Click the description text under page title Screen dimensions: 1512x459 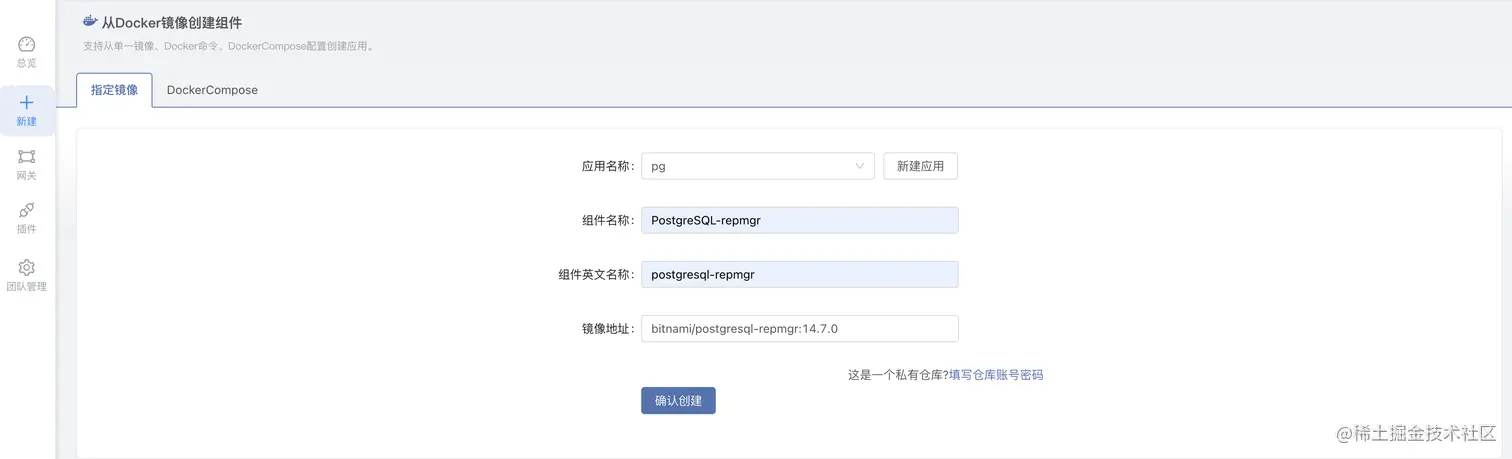(x=228, y=46)
